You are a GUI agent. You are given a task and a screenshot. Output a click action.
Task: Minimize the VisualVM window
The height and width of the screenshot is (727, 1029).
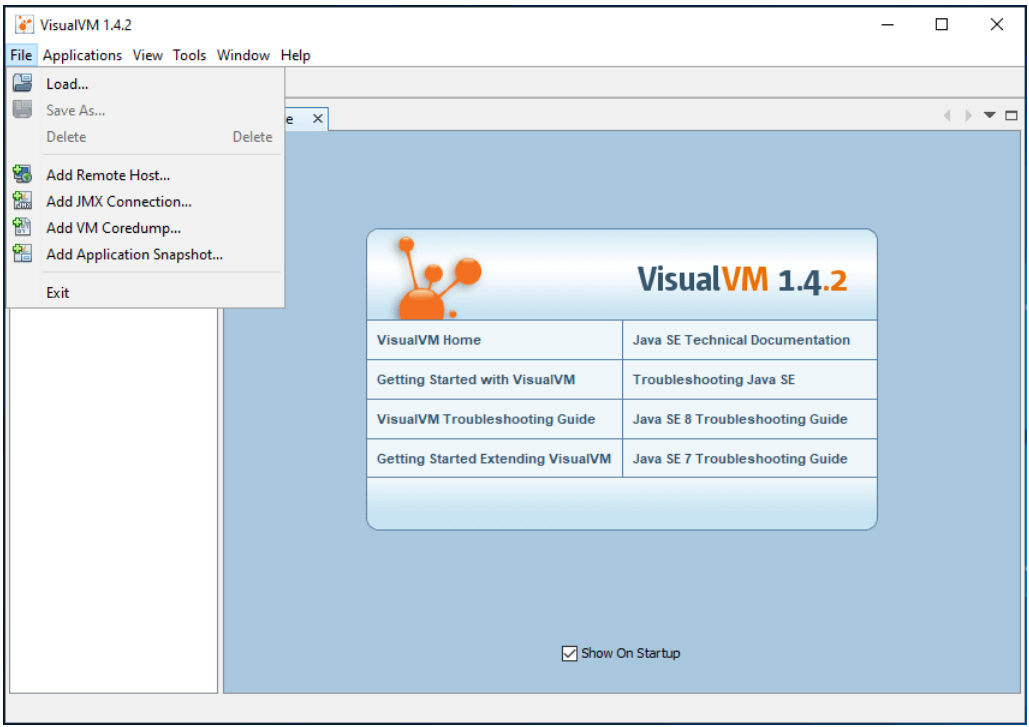(x=887, y=25)
